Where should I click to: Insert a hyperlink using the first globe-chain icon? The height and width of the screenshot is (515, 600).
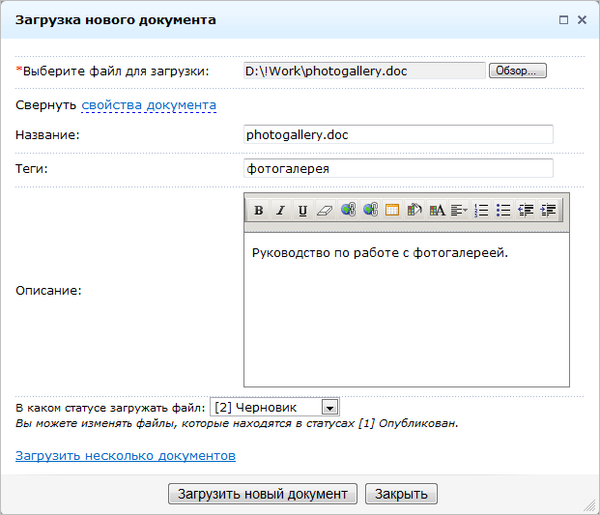(348, 210)
